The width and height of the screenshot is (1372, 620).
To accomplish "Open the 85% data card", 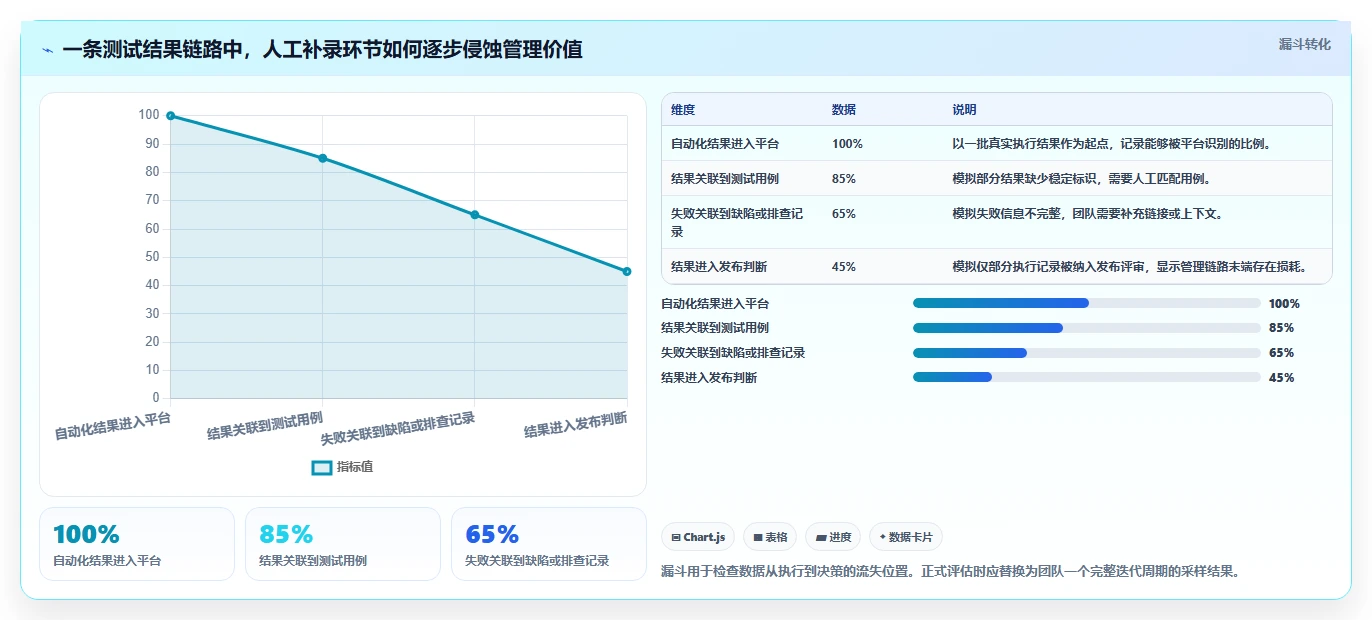I will pos(343,544).
